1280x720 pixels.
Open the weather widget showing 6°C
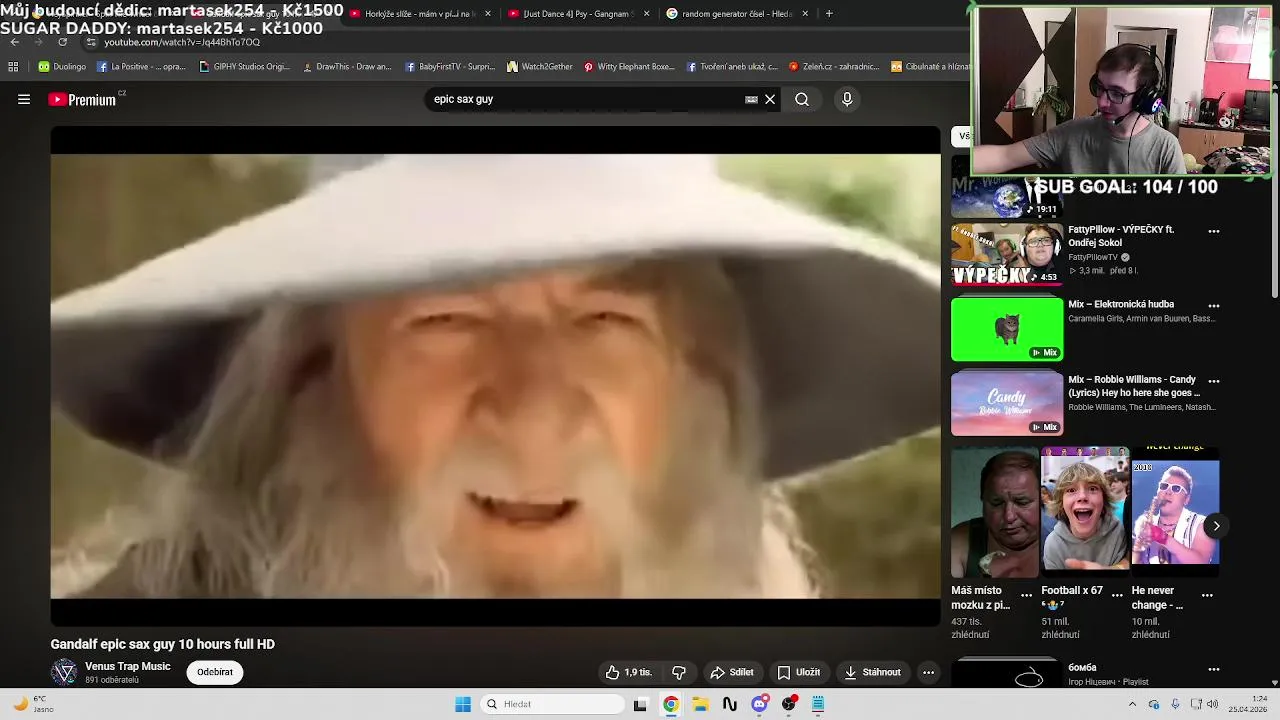click(x=32, y=704)
